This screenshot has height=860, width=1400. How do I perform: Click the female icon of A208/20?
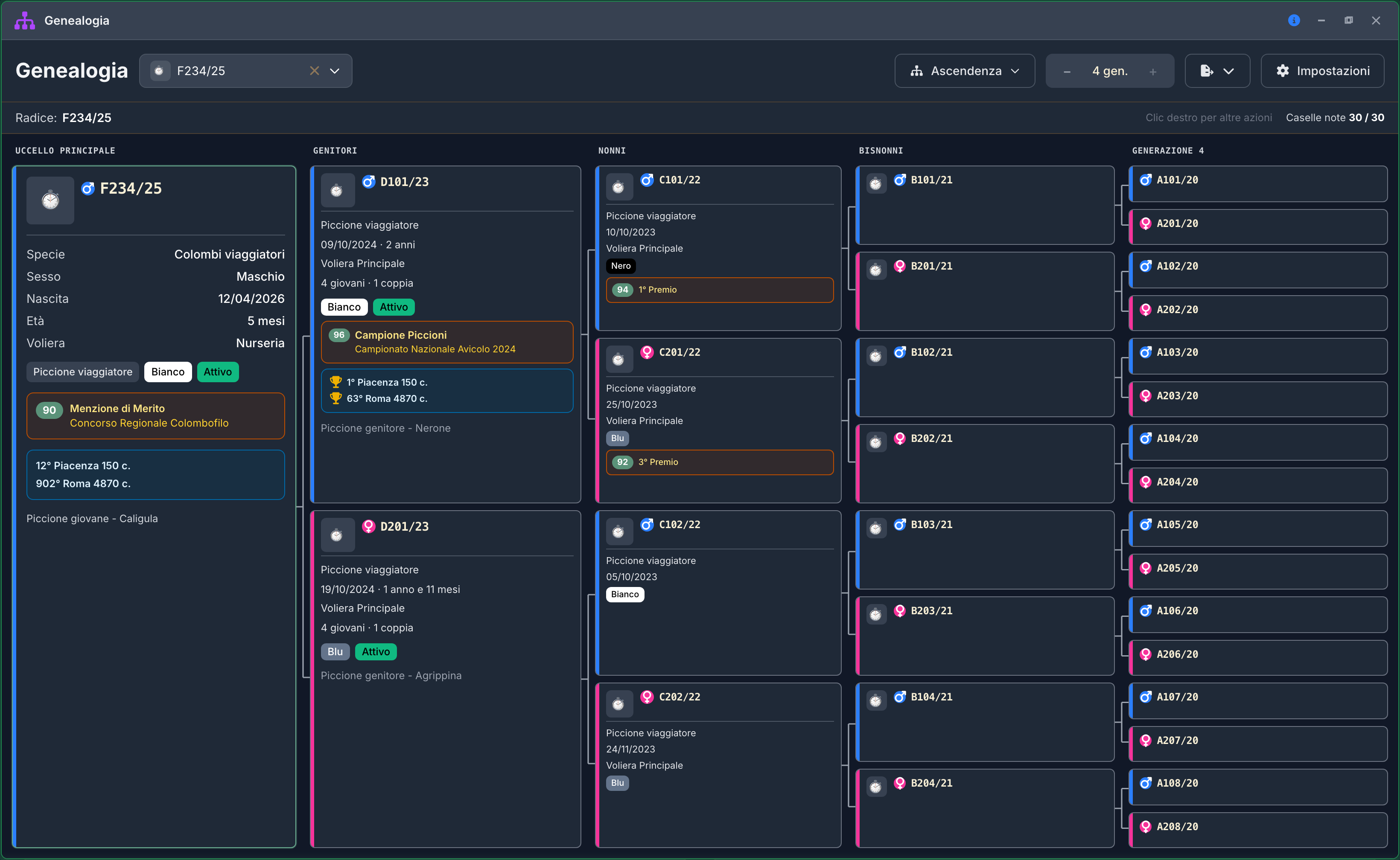click(1146, 826)
